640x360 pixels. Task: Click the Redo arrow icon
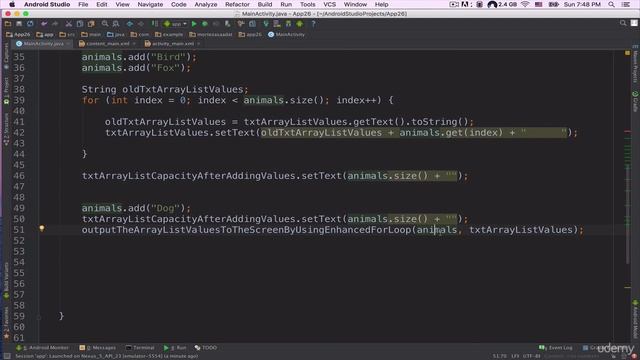(x=55, y=24)
